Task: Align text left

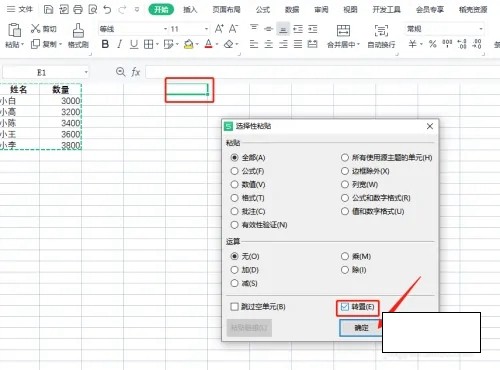Action: pos(254,44)
